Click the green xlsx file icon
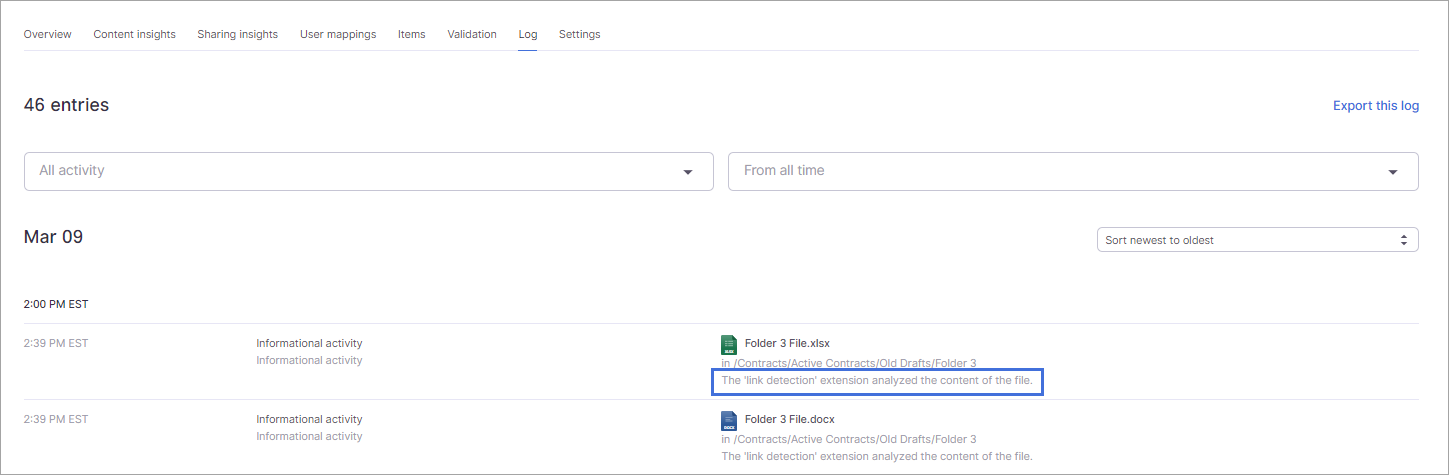This screenshot has height=475, width=1449. pyautogui.click(x=728, y=344)
